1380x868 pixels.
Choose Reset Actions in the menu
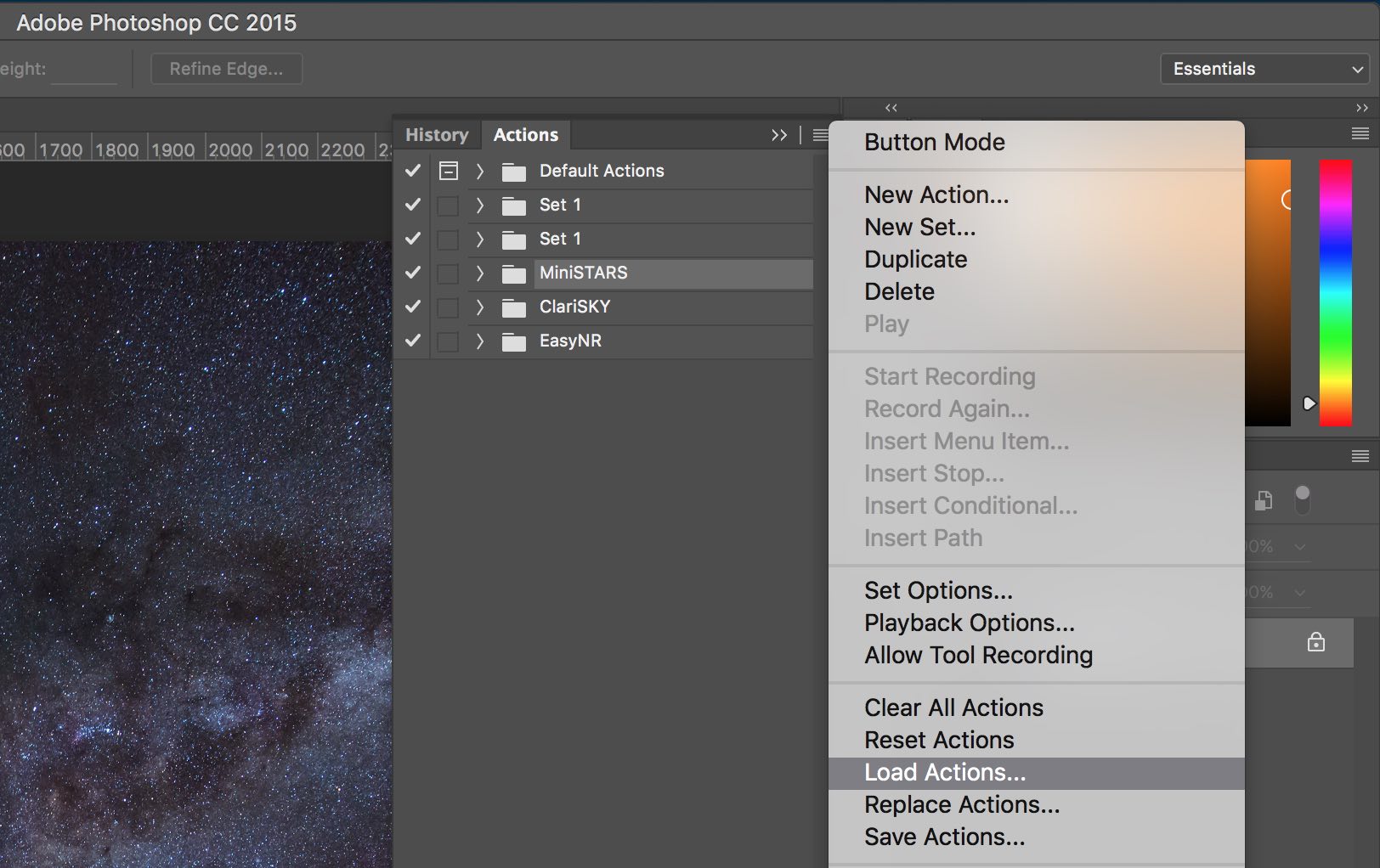[x=1037, y=741]
